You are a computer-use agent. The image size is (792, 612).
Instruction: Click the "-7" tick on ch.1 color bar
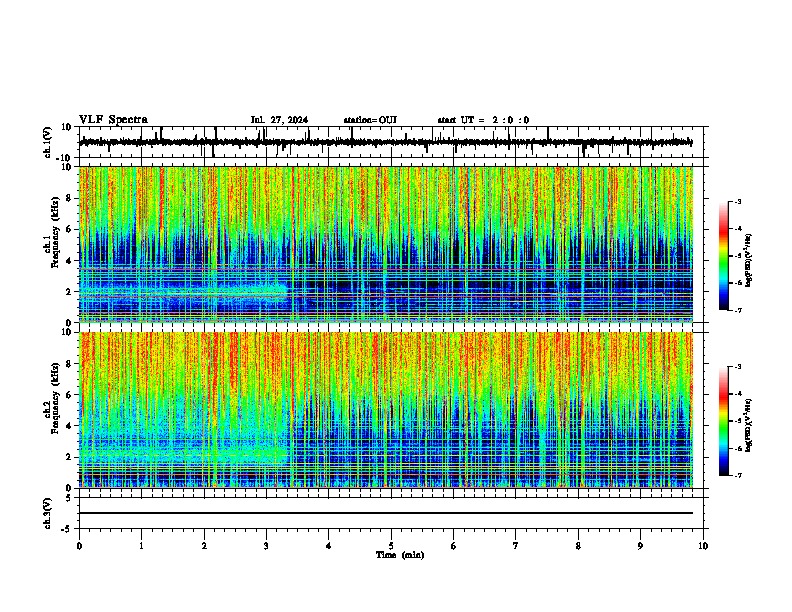738,310
